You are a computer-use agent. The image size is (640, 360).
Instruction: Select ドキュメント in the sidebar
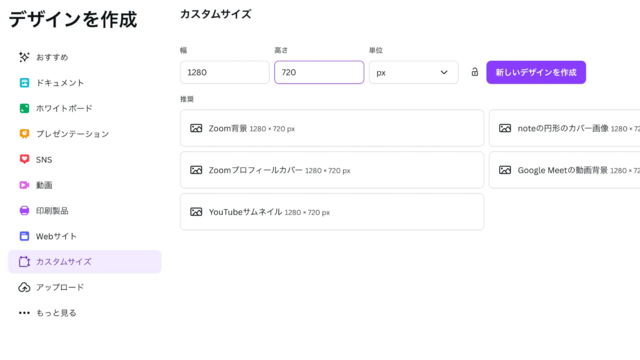tap(84, 83)
